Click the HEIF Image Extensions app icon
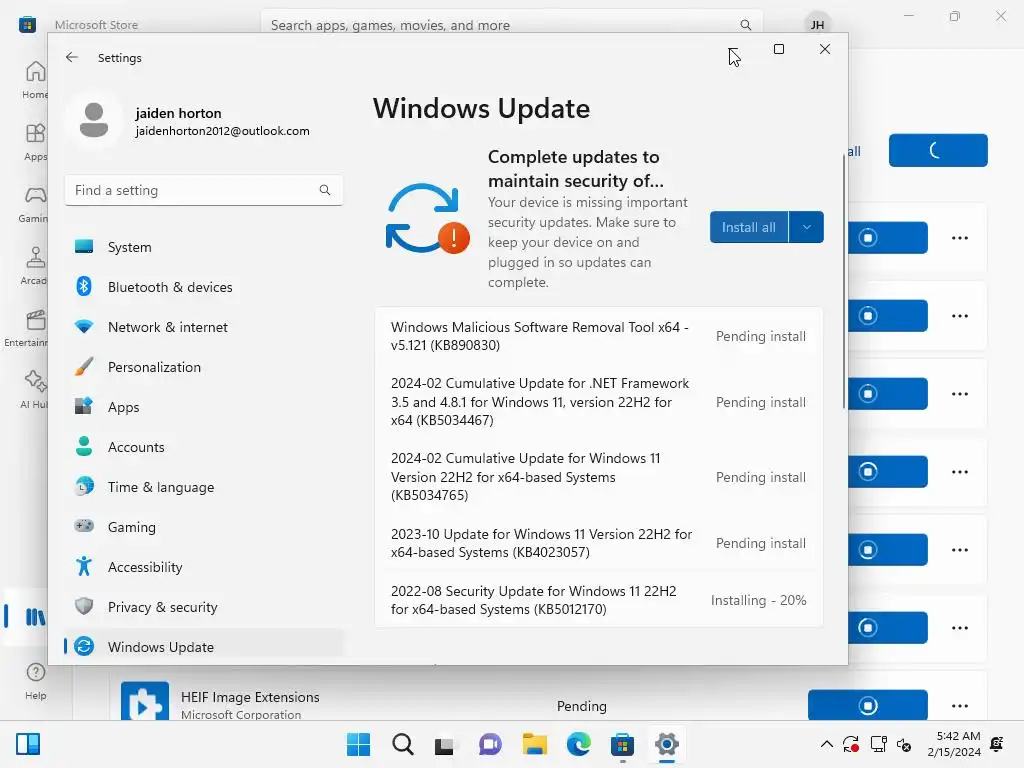 coord(144,701)
